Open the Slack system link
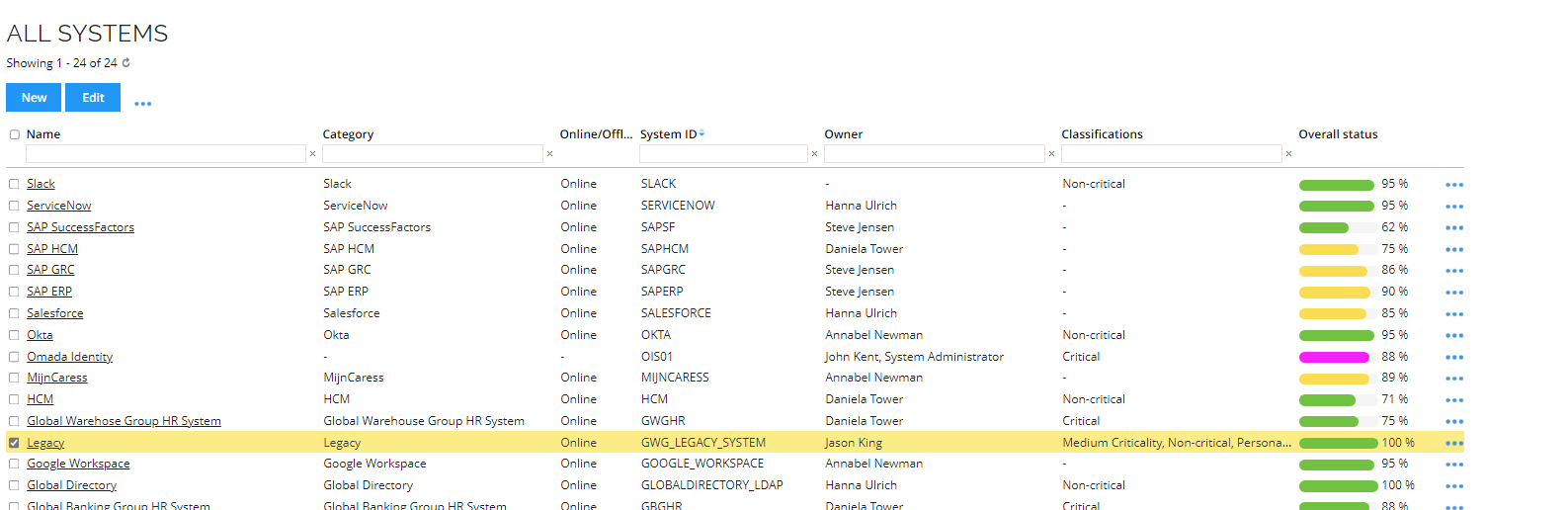Image resolution: width=1568 pixels, height=510 pixels. (x=41, y=184)
